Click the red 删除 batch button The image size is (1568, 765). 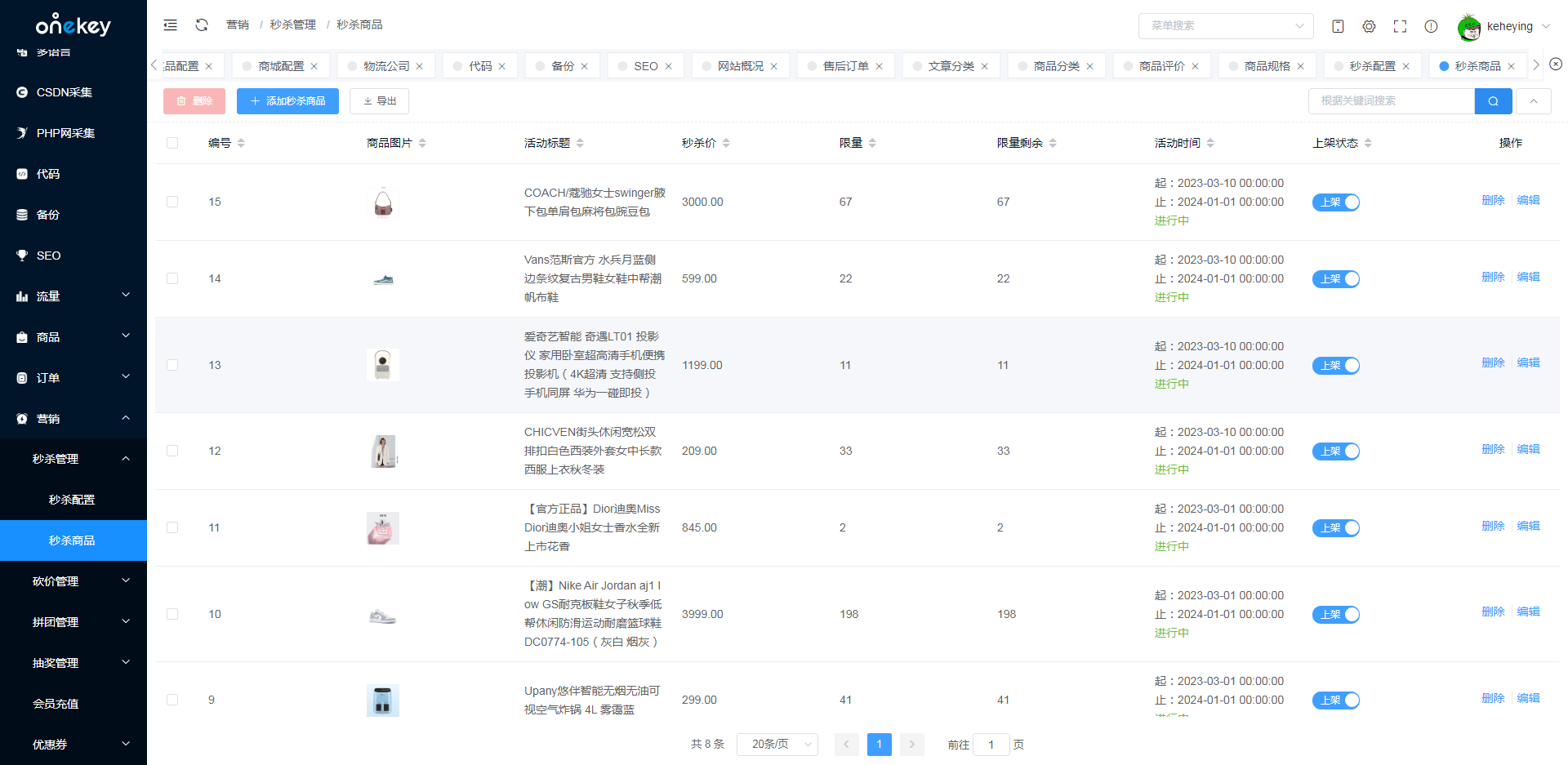[194, 101]
